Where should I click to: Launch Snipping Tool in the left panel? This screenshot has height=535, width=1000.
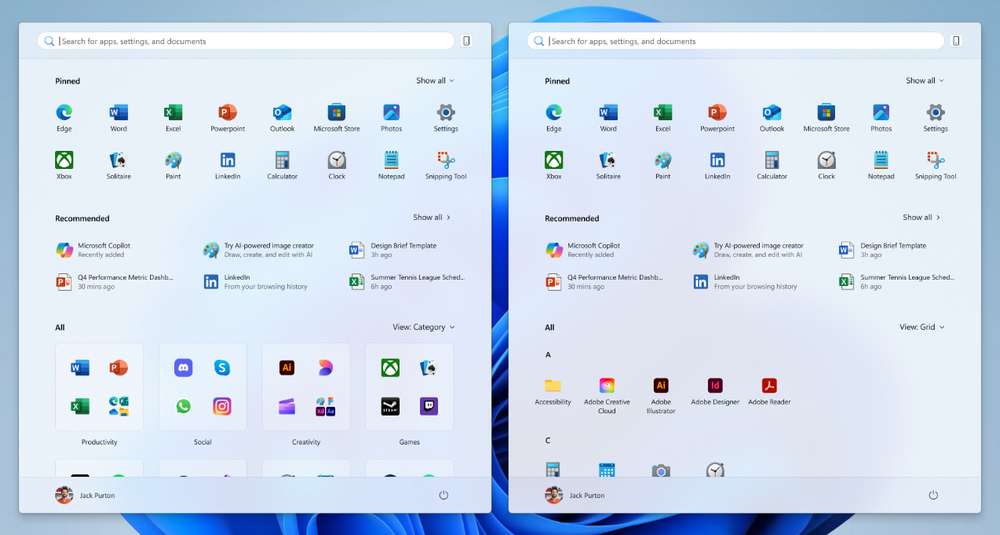(x=446, y=165)
